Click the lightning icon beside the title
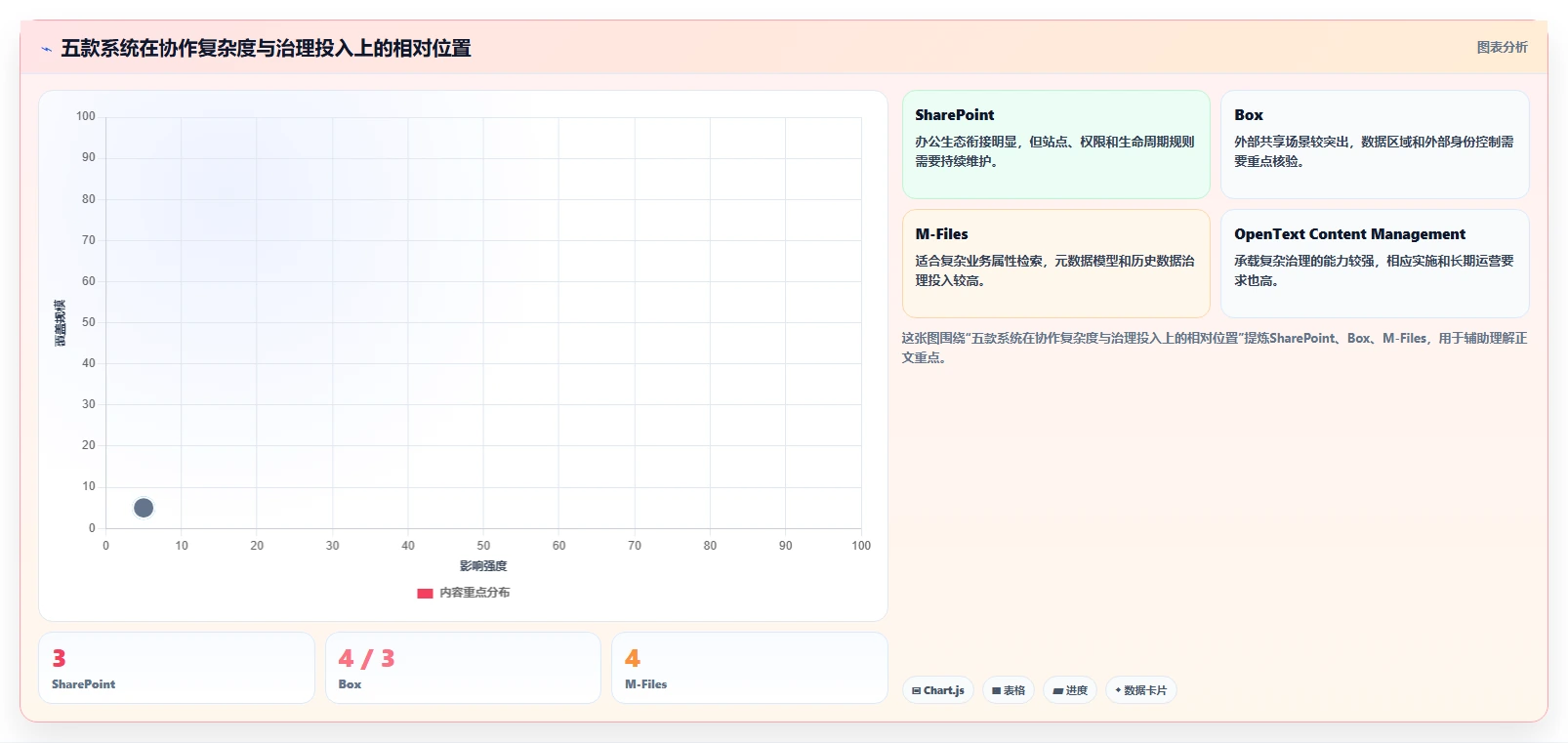Viewport: 1568px width, 743px height. pyautogui.click(x=46, y=49)
